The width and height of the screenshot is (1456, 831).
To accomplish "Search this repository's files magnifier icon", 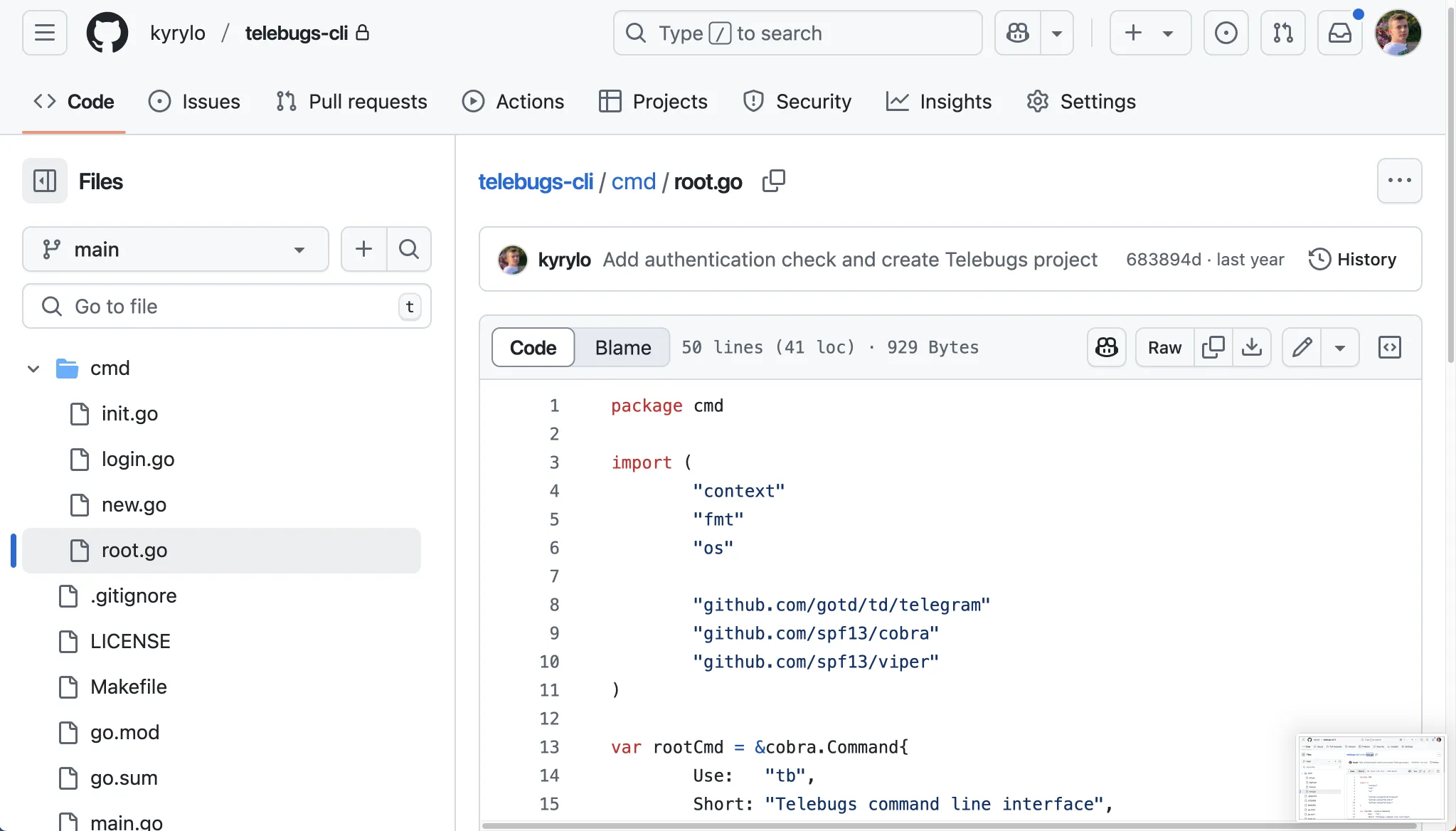I will coord(409,249).
